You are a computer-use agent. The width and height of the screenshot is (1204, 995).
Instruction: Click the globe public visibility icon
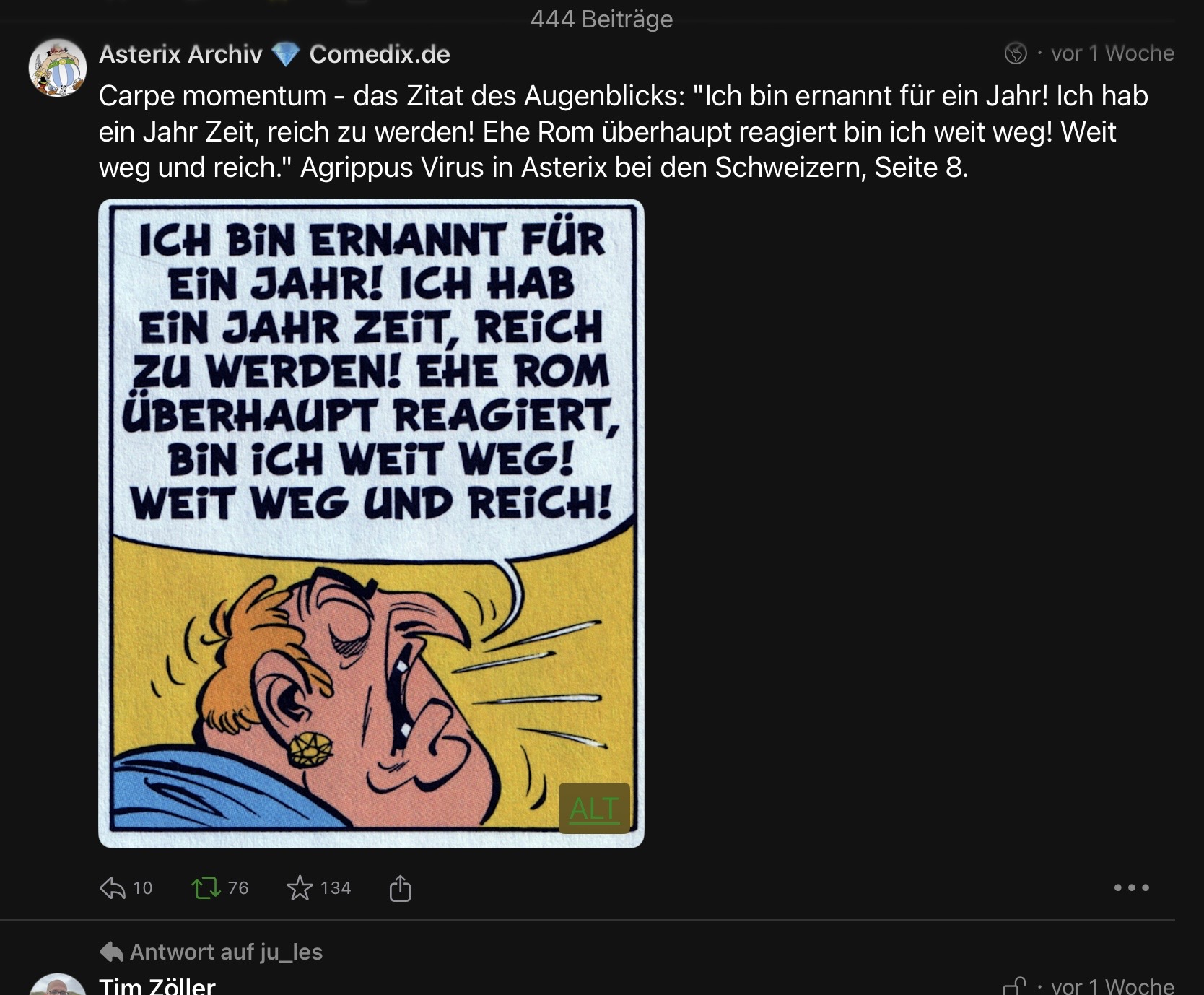click(x=1016, y=53)
